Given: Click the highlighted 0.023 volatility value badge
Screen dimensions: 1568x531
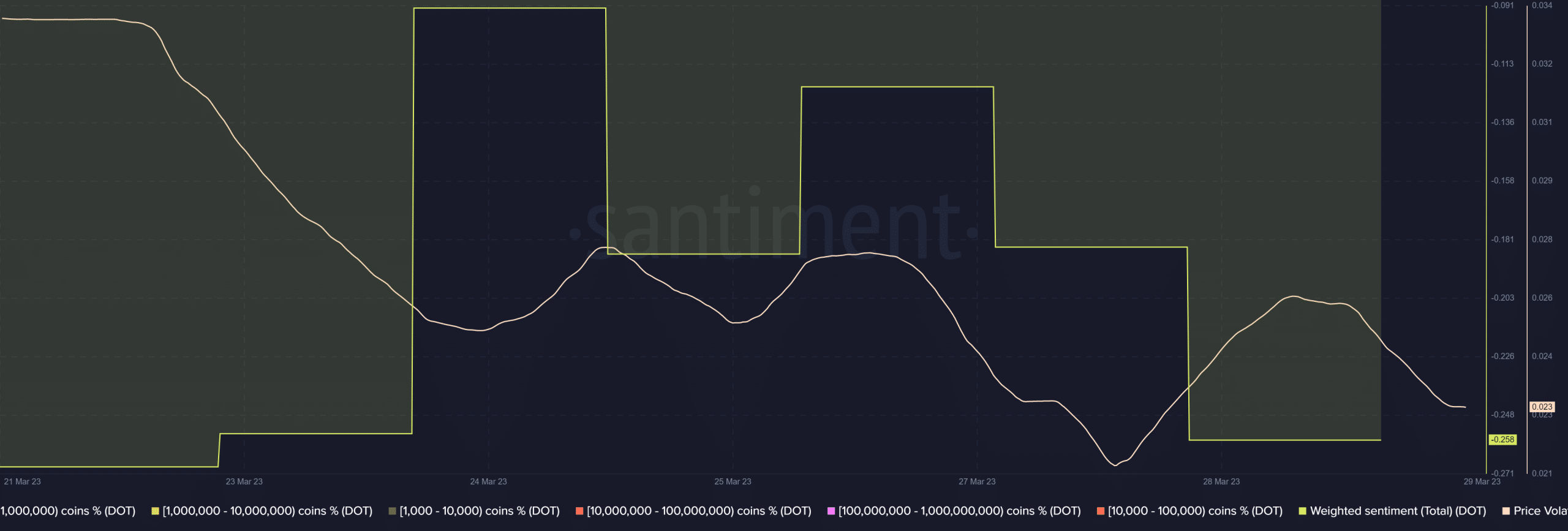Looking at the screenshot, I should [x=1542, y=407].
